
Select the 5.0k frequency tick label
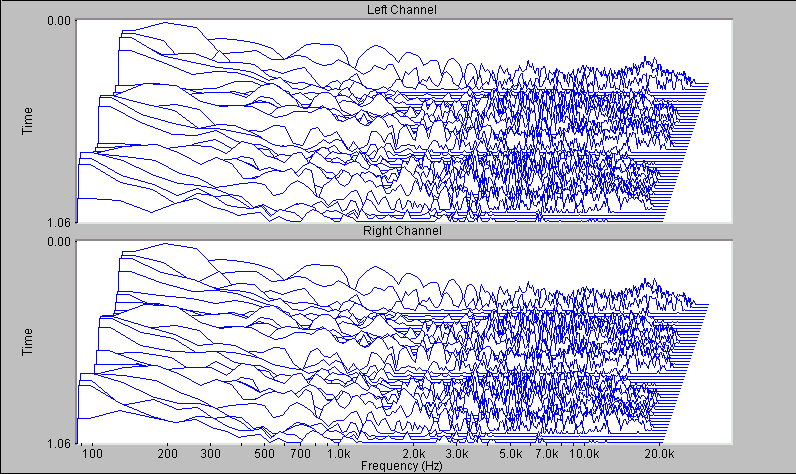[510, 453]
